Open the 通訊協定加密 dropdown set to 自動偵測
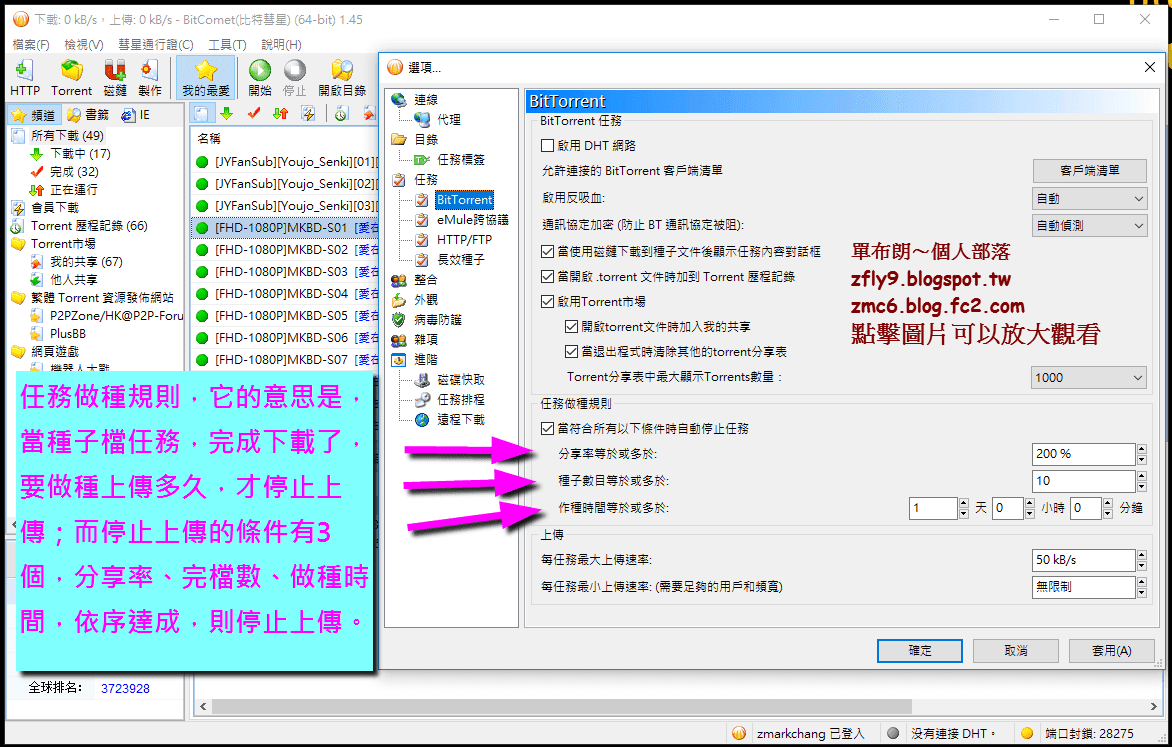This screenshot has width=1172, height=747. coord(1089,225)
